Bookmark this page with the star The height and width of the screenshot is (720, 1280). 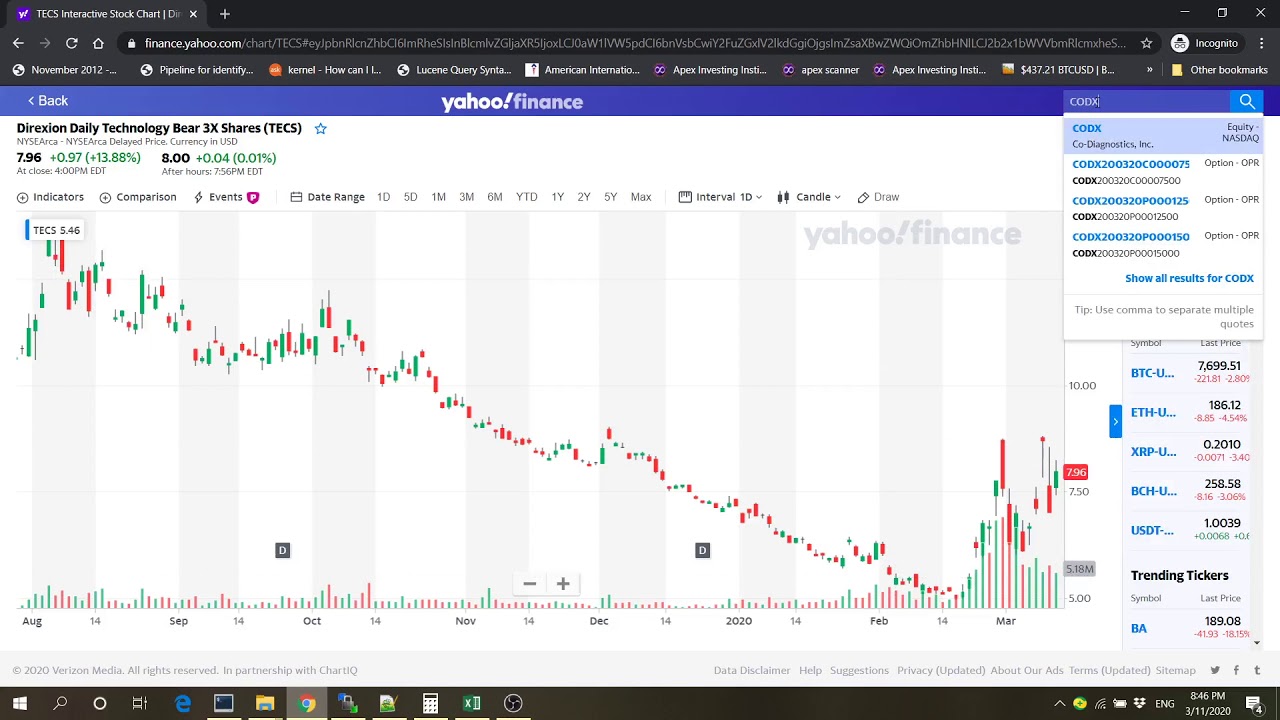click(x=1147, y=43)
